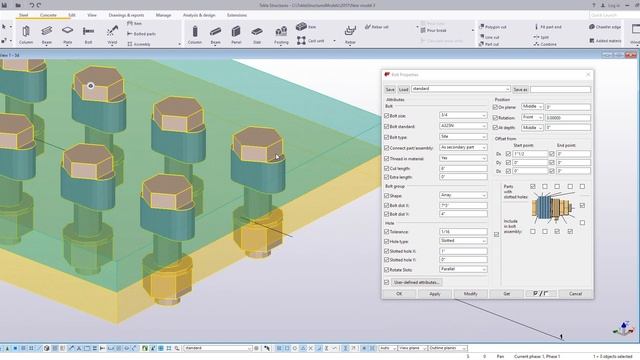Select the Footing tool
Screen dimensions: 640x360
click(x=281, y=34)
